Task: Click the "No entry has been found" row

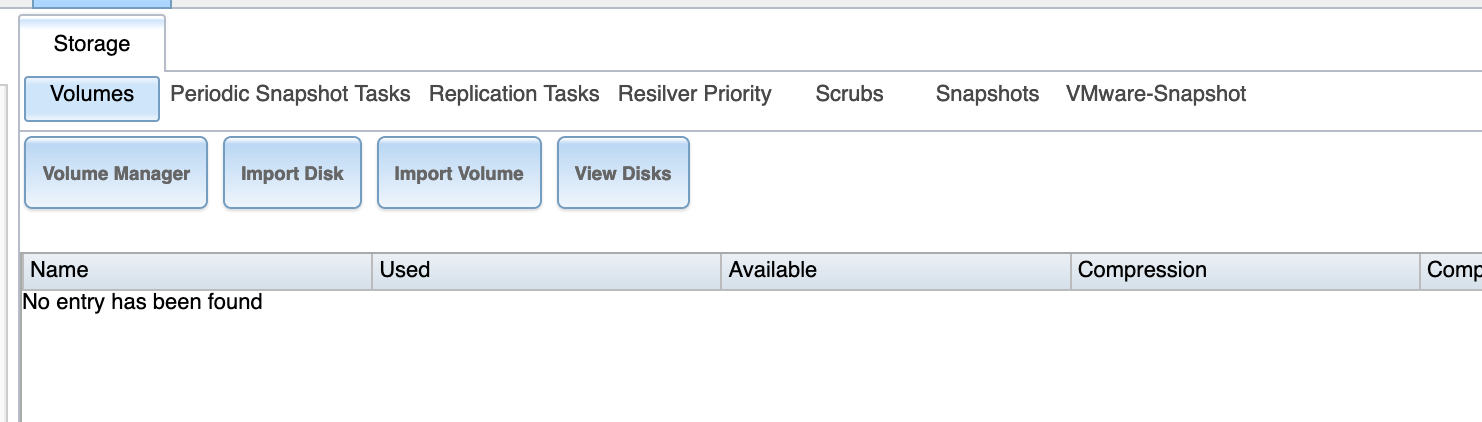Action: pos(142,302)
